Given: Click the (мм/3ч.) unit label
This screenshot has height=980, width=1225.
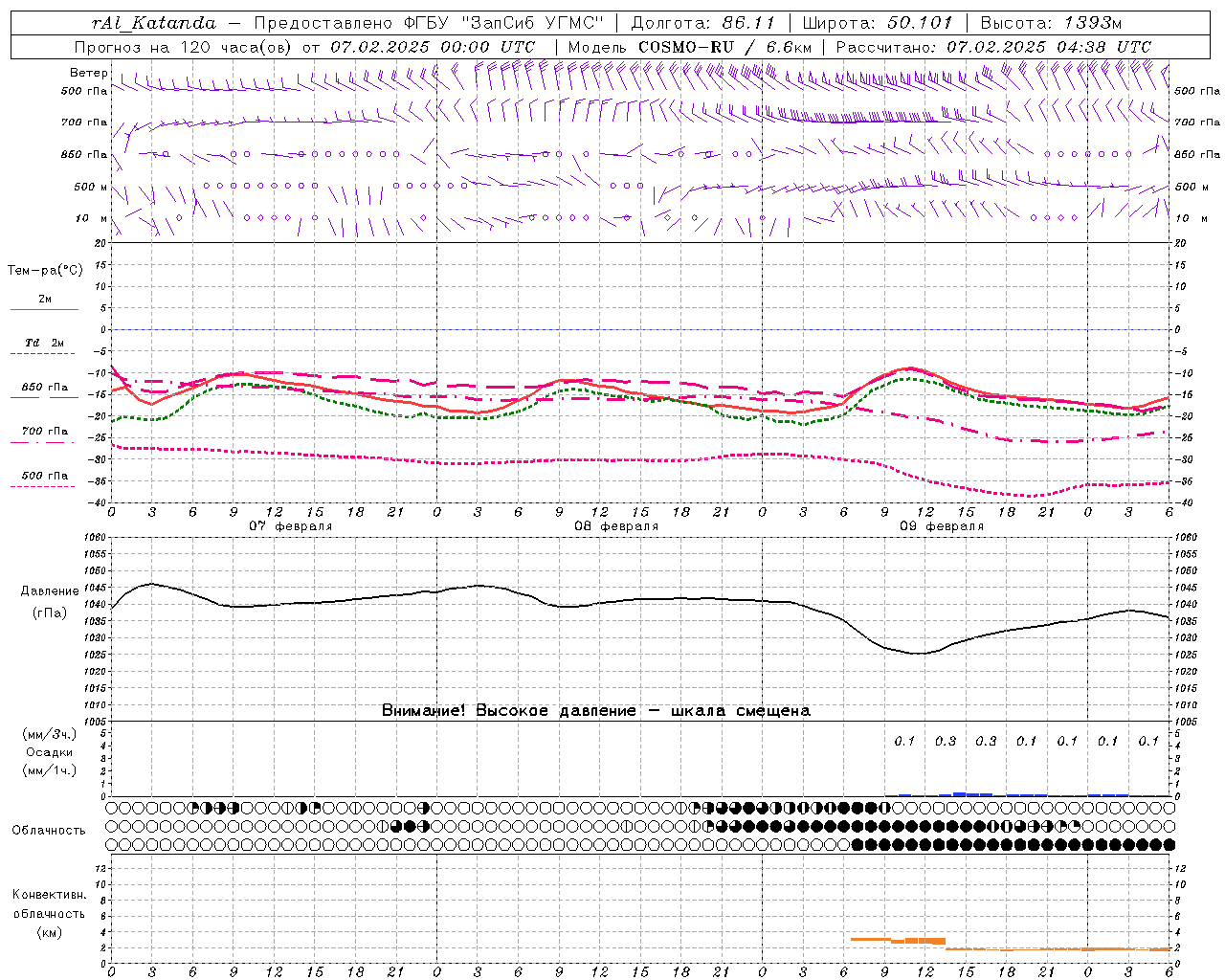Looking at the screenshot, I should click(x=50, y=734).
